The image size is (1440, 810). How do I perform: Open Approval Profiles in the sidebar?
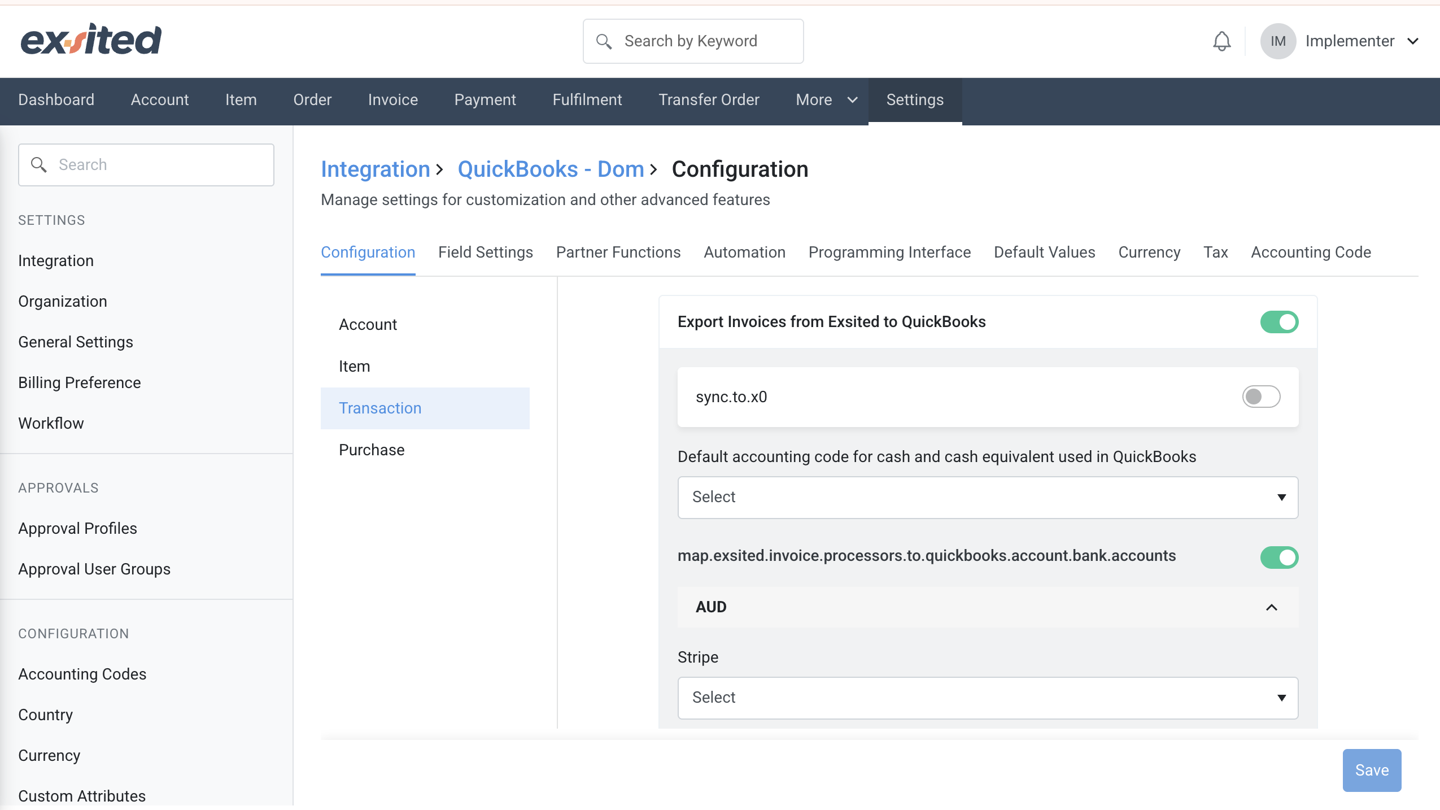coord(77,528)
